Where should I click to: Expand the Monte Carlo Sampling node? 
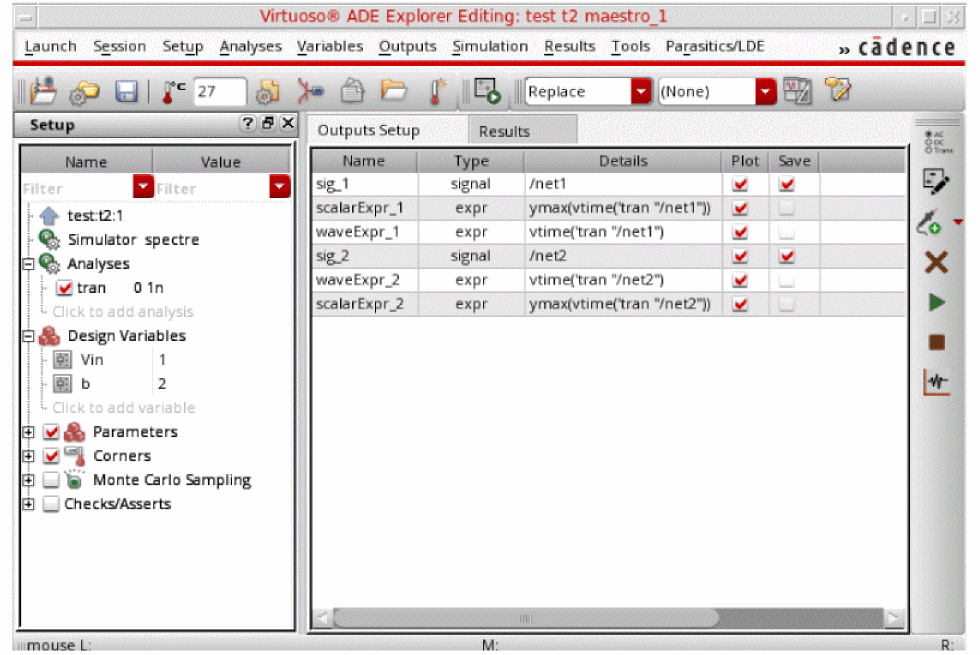tap(28, 480)
